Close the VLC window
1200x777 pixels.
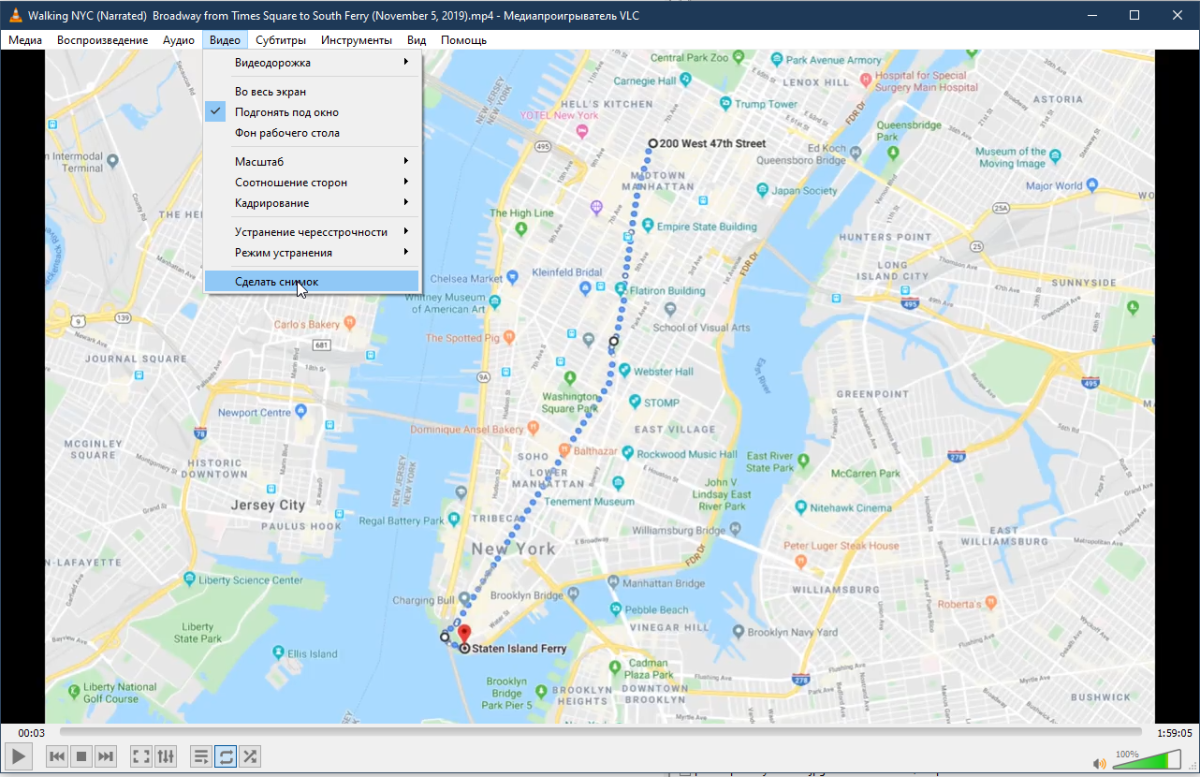(1178, 15)
